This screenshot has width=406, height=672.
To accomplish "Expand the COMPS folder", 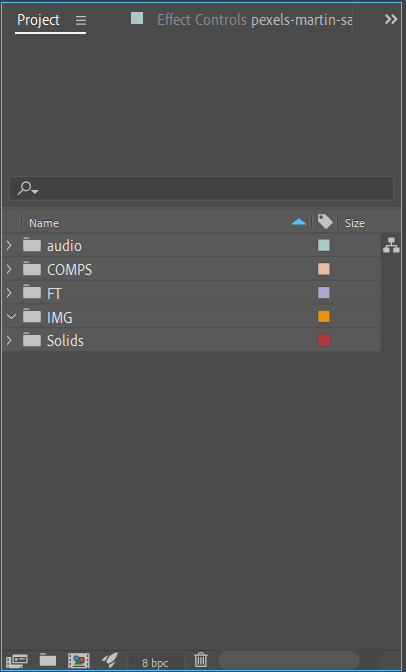I will click(x=9, y=269).
